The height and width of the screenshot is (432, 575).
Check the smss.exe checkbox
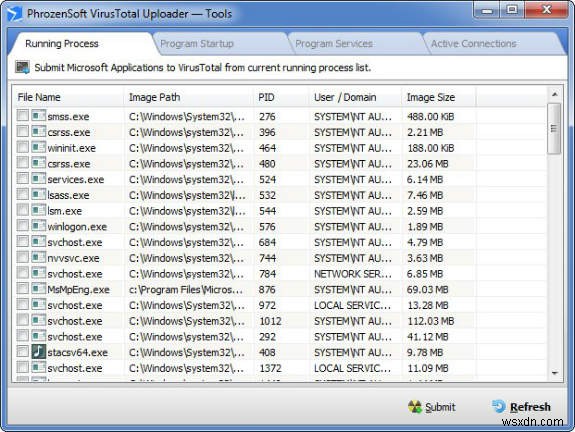tap(22, 116)
